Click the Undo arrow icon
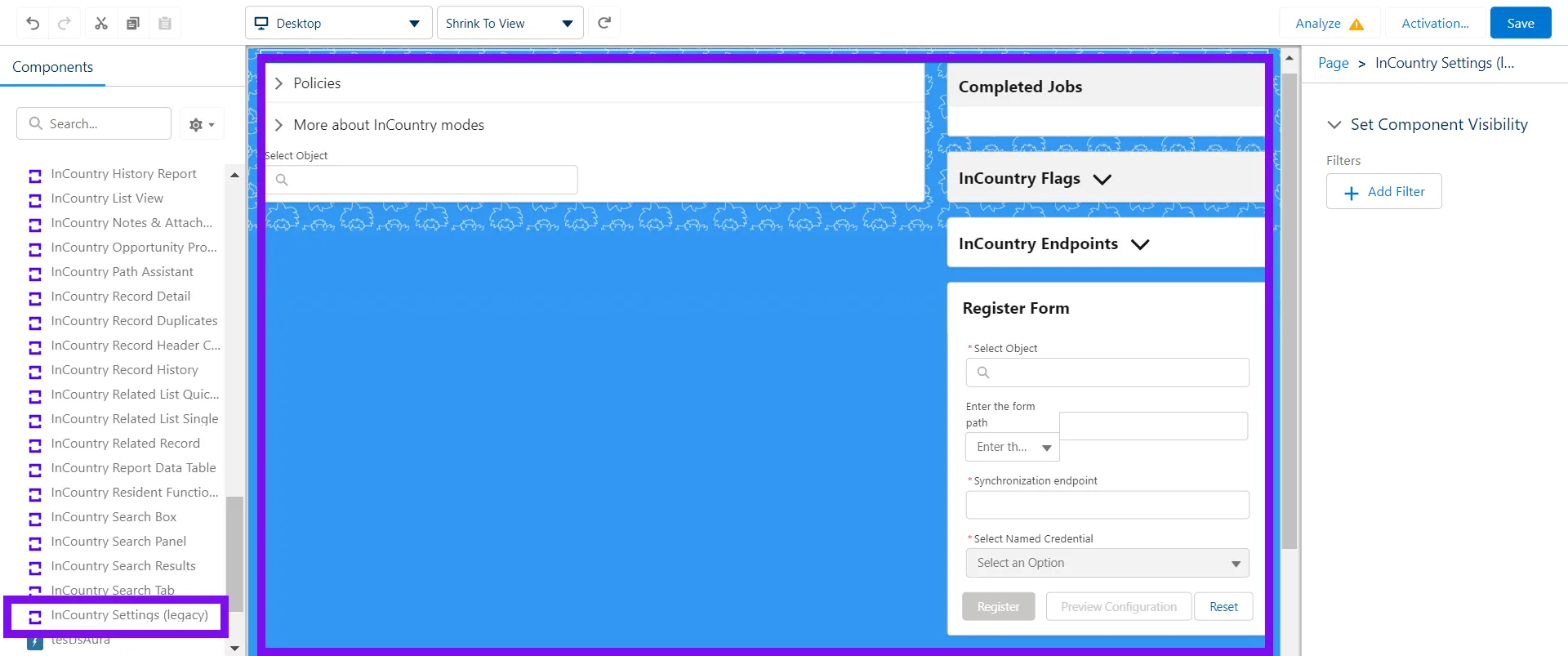Image resolution: width=1568 pixels, height=656 pixels. 33,23
